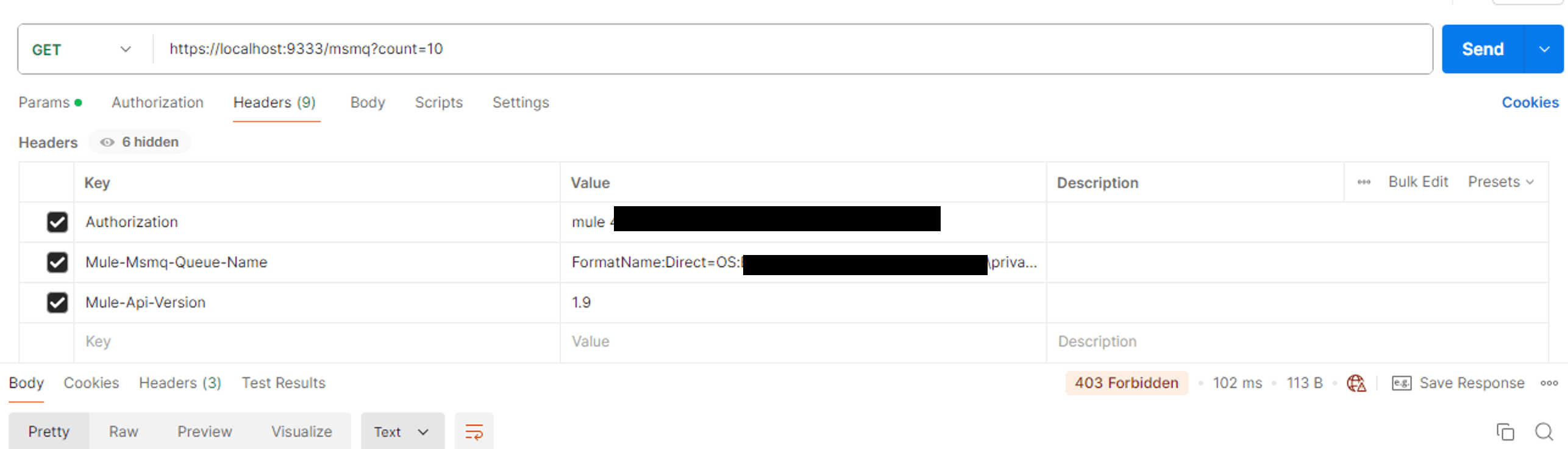This screenshot has height=449, width=1568.
Task: Show the 6 hidden headers
Action: pos(139,142)
